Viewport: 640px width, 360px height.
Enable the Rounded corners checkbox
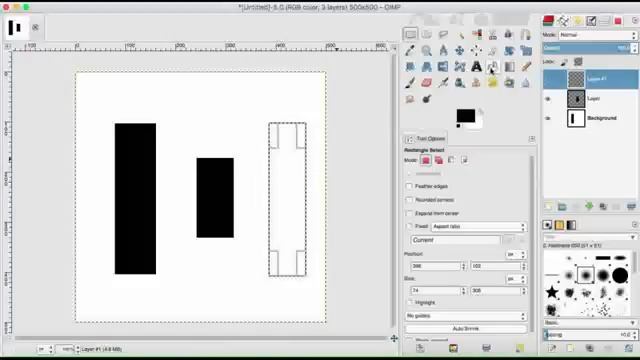(x=409, y=200)
